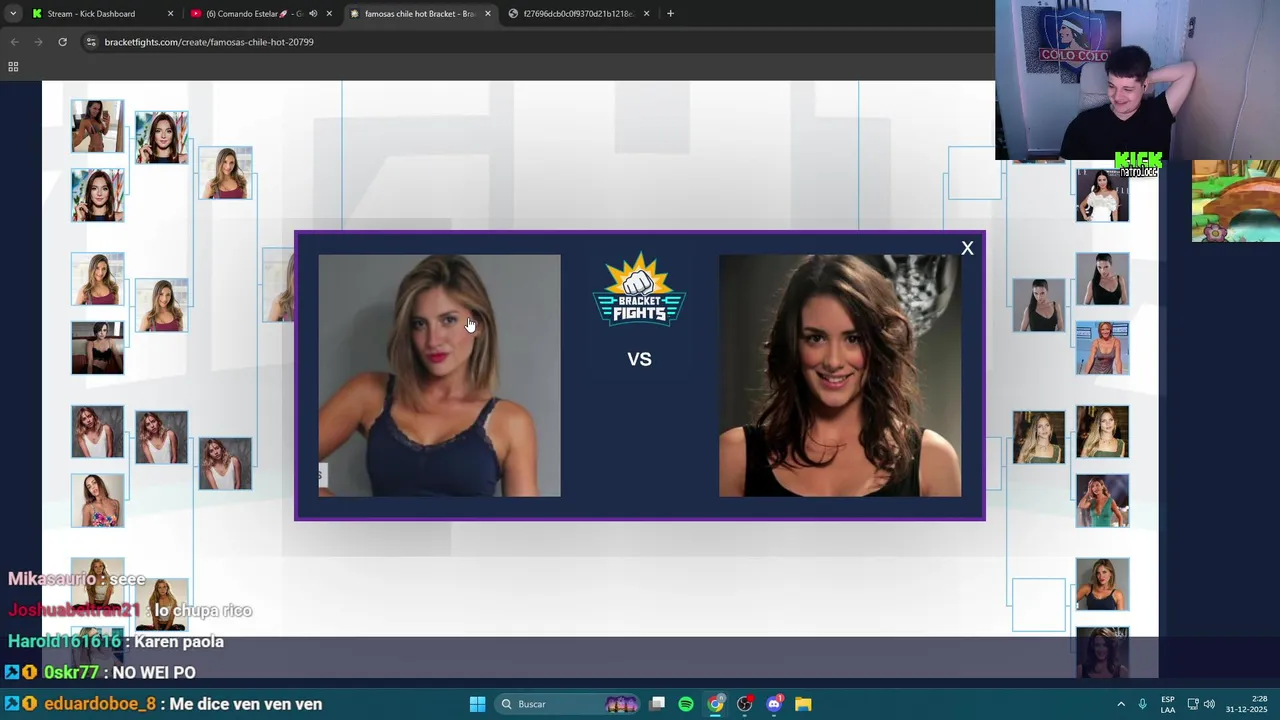
Task: Go forward to next page
Action: pos(38,42)
